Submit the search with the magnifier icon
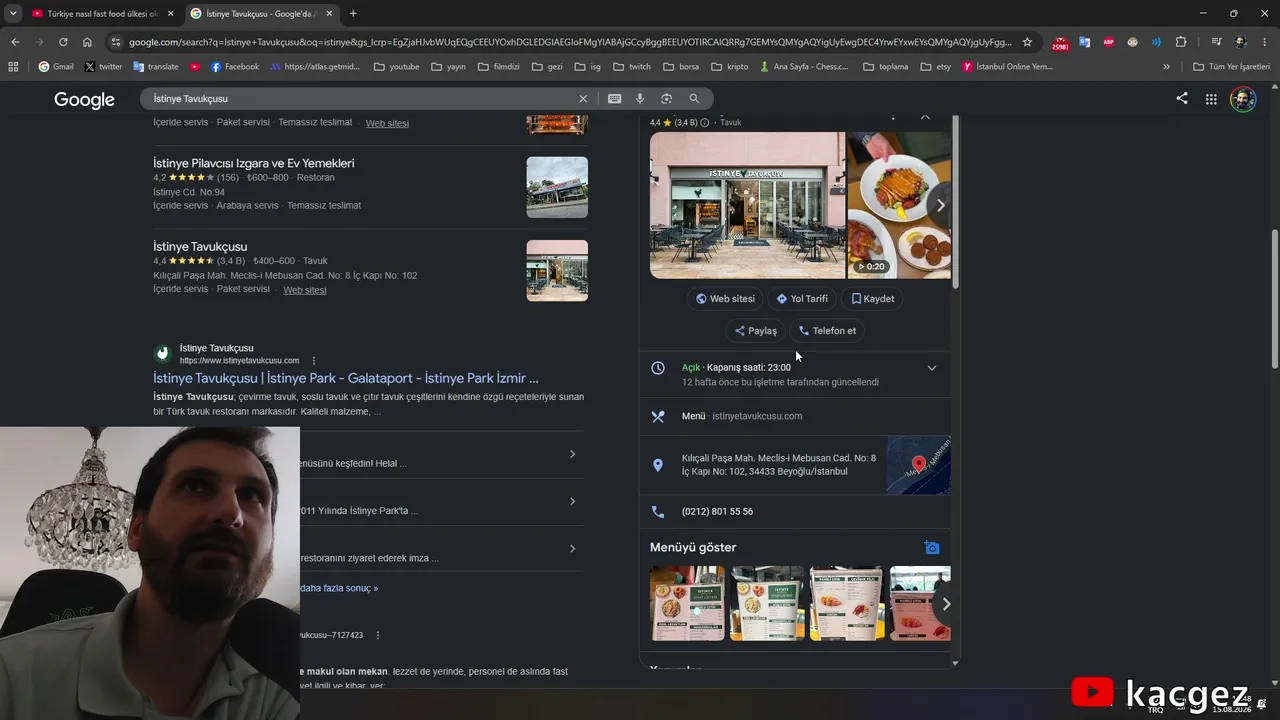The width and height of the screenshot is (1280, 720). coord(694,99)
